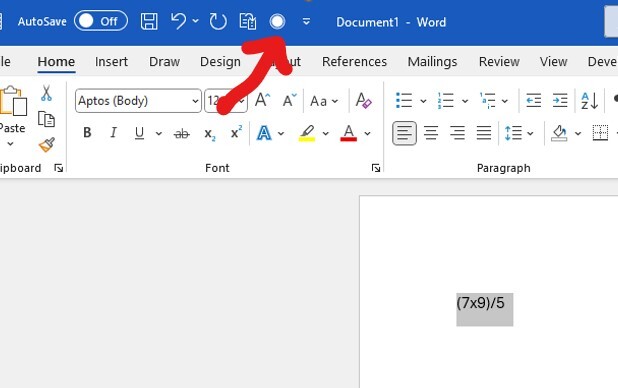Open highlight color dropdown arrow
The image size is (618, 388).
tap(326, 134)
